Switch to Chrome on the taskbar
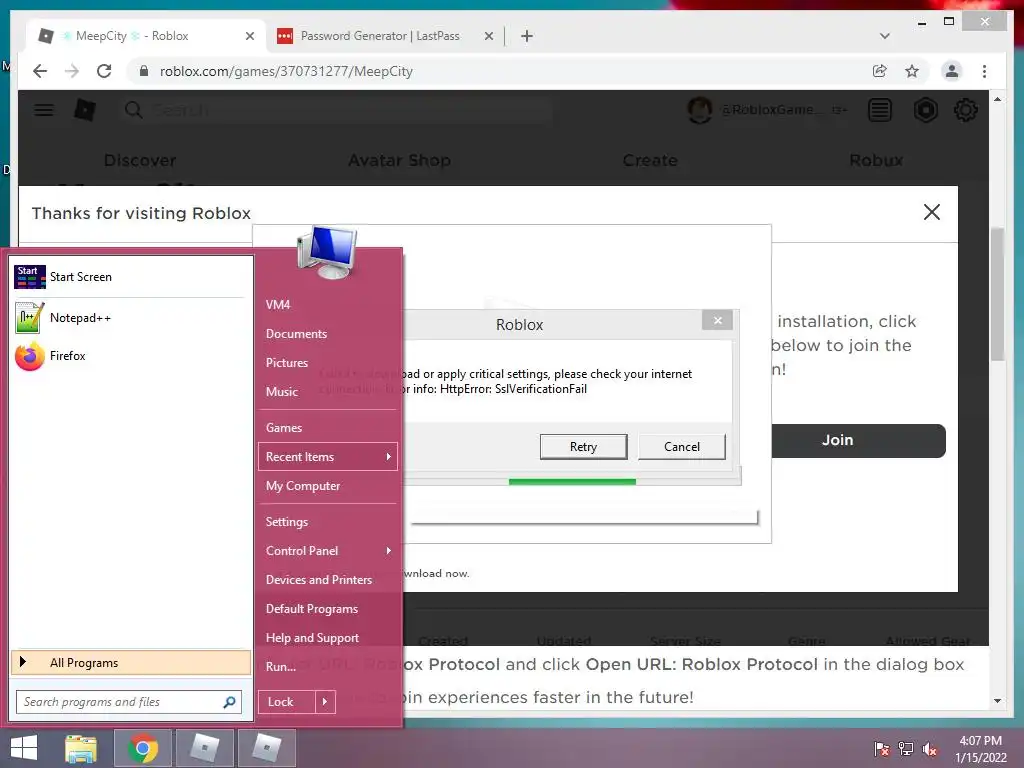The height and width of the screenshot is (768, 1024). [143, 748]
